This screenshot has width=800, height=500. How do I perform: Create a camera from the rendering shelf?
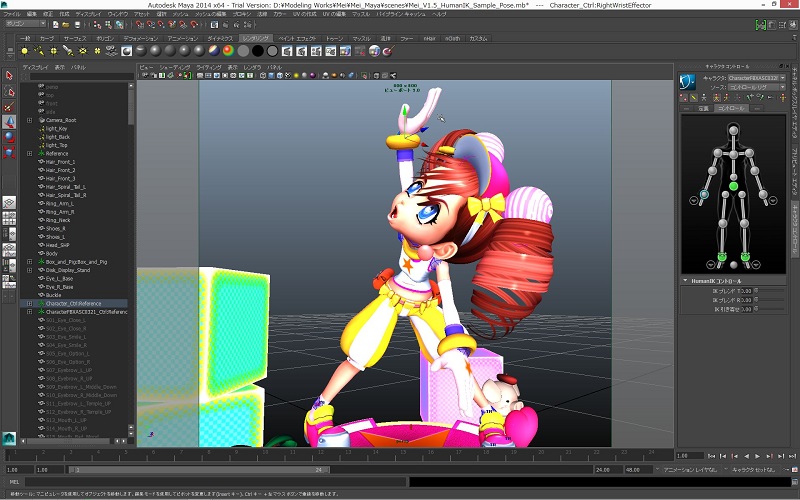(x=111, y=51)
